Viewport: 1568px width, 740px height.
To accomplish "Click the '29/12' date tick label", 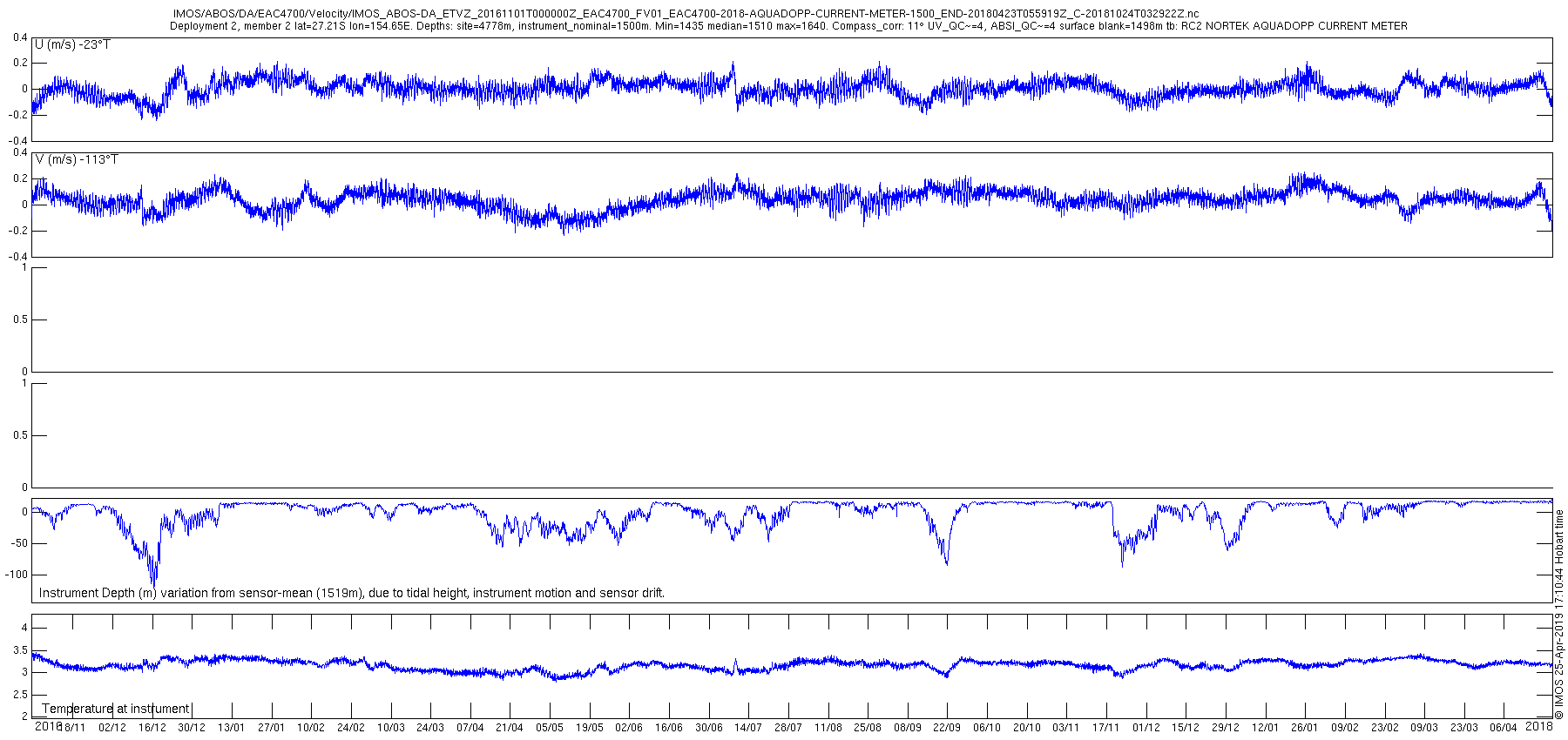I will (1226, 727).
